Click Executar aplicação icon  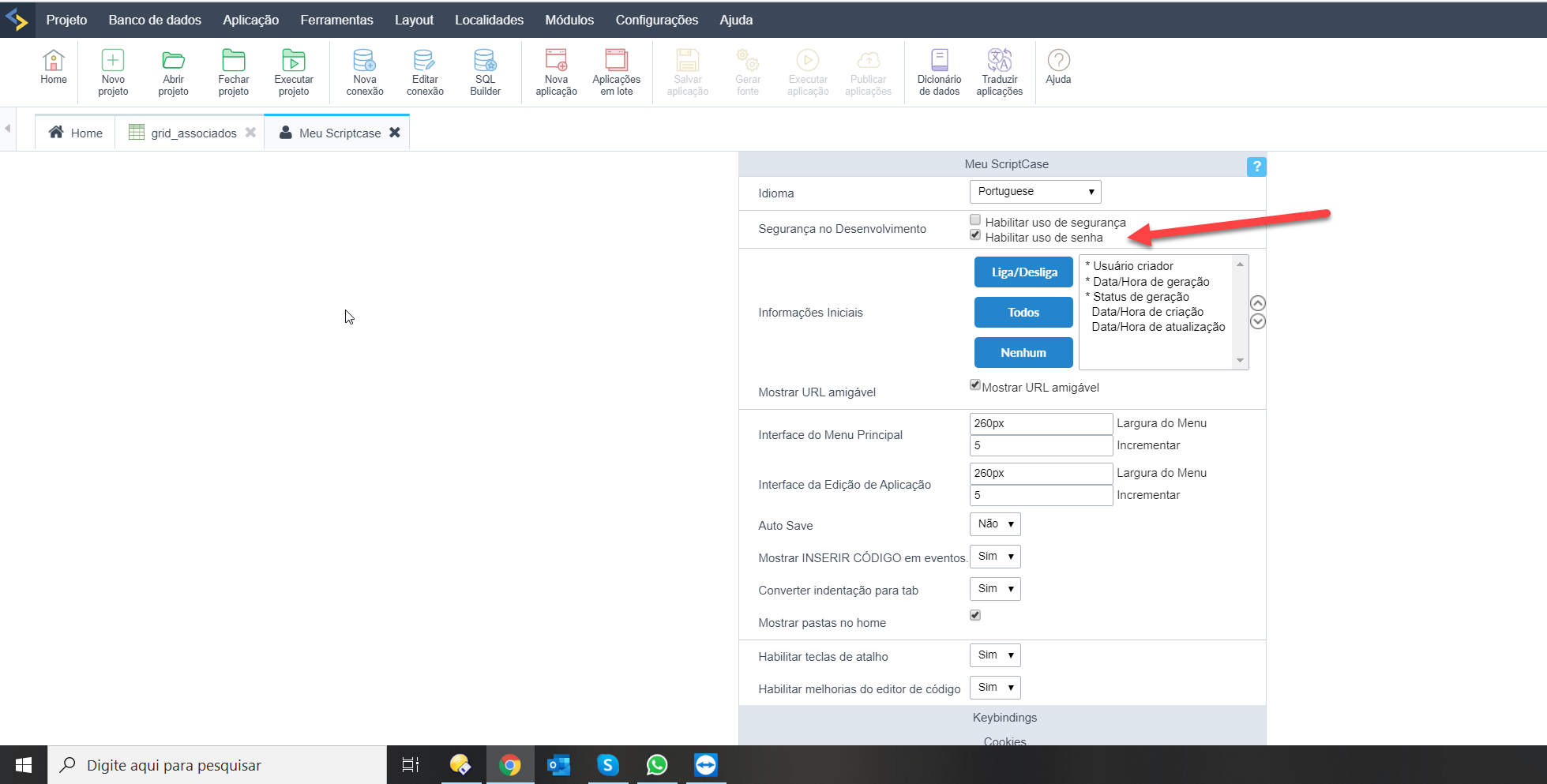(808, 72)
